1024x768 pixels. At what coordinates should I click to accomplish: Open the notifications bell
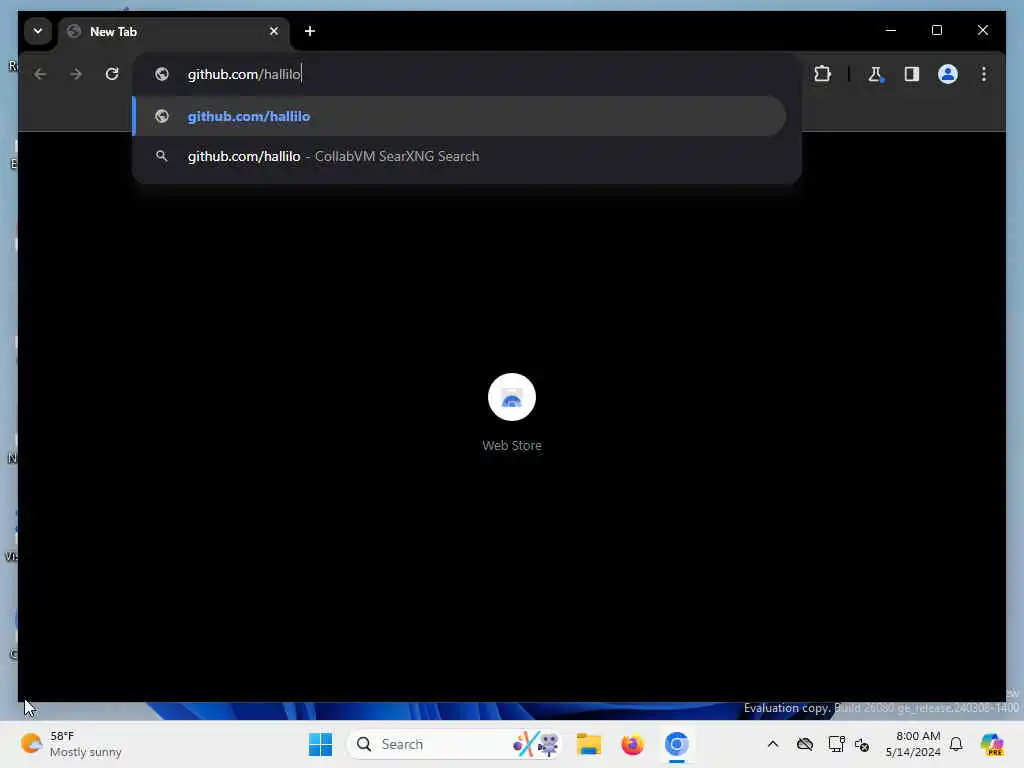[956, 744]
